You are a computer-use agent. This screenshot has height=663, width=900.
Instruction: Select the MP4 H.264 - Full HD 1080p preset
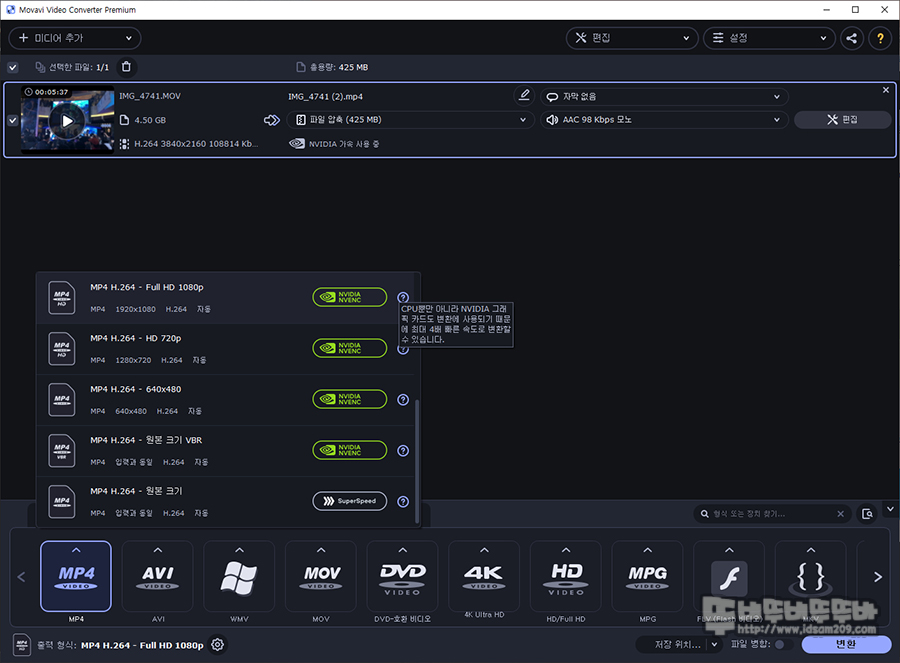[x=225, y=298]
